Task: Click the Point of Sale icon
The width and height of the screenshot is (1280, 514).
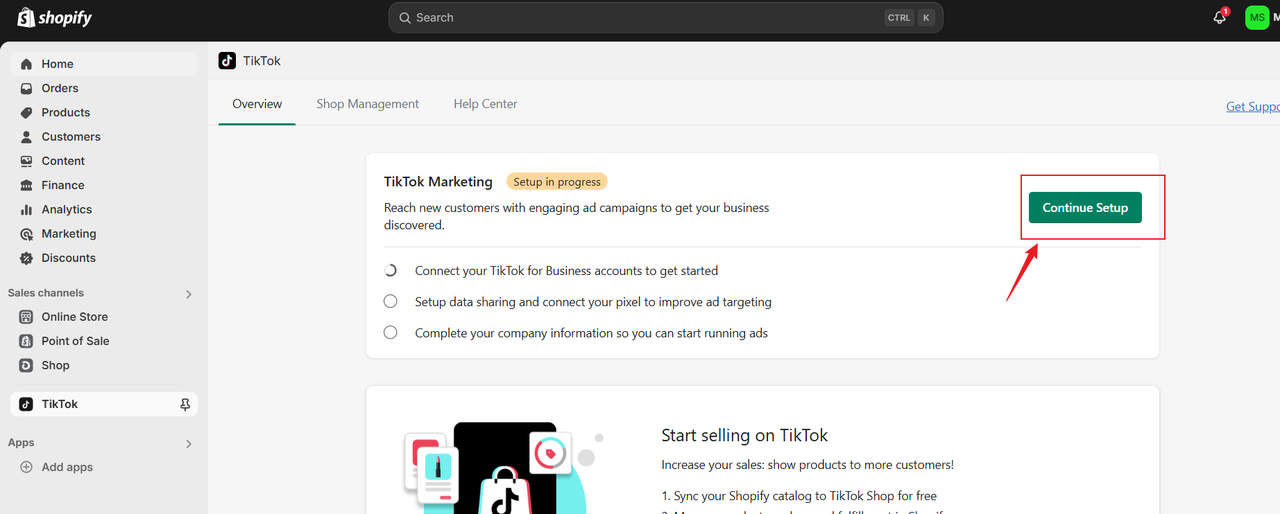Action: point(27,341)
